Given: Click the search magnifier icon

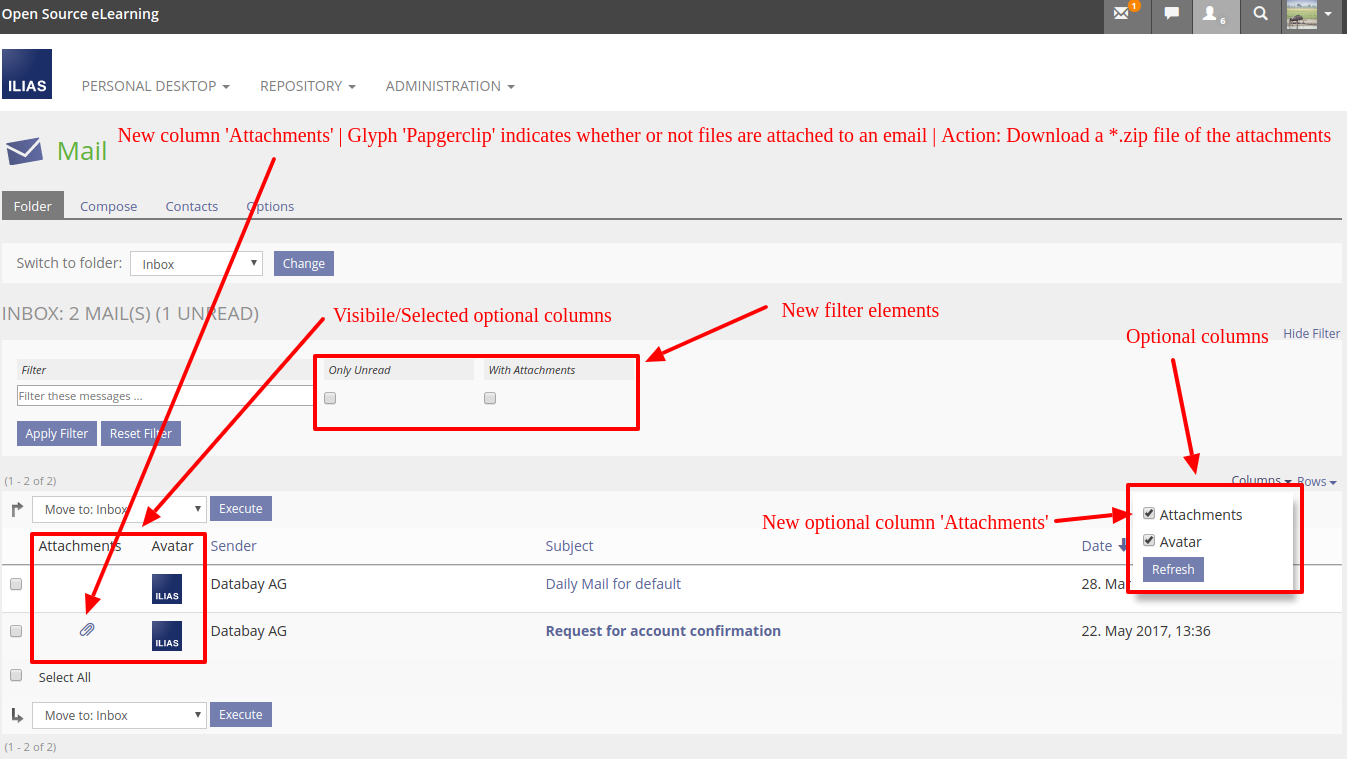Looking at the screenshot, I should pyautogui.click(x=1260, y=15).
